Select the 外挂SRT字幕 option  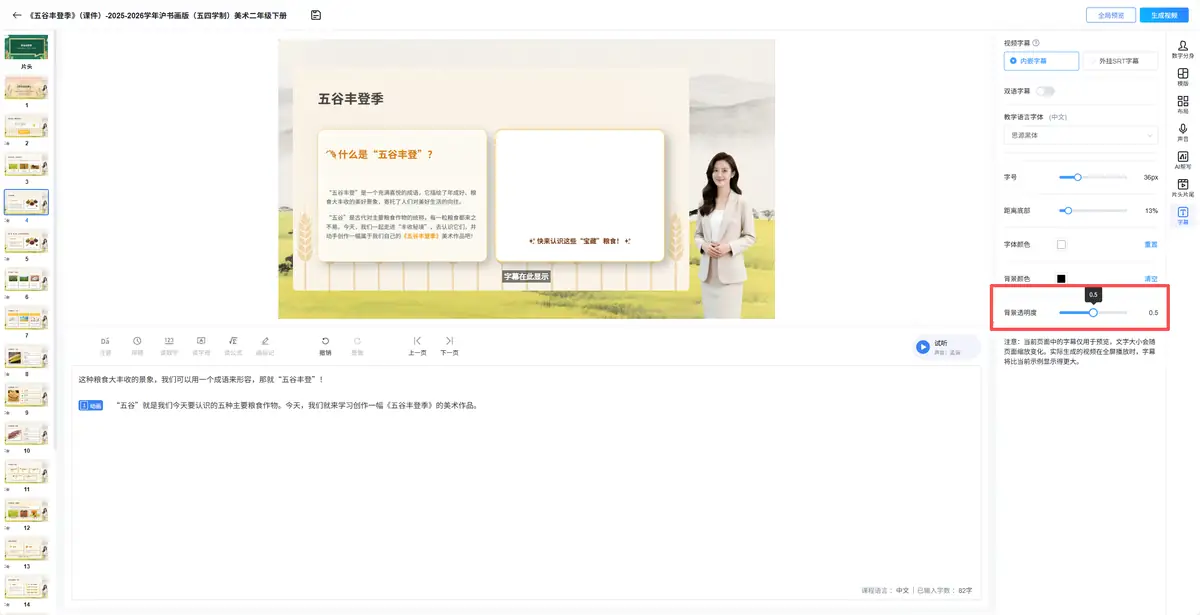pyautogui.click(x=1121, y=61)
